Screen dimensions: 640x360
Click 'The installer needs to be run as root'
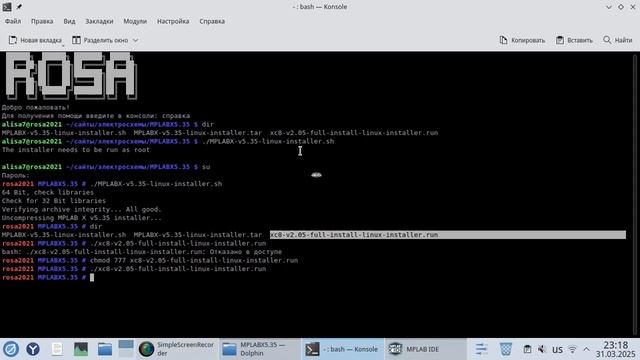[76, 150]
